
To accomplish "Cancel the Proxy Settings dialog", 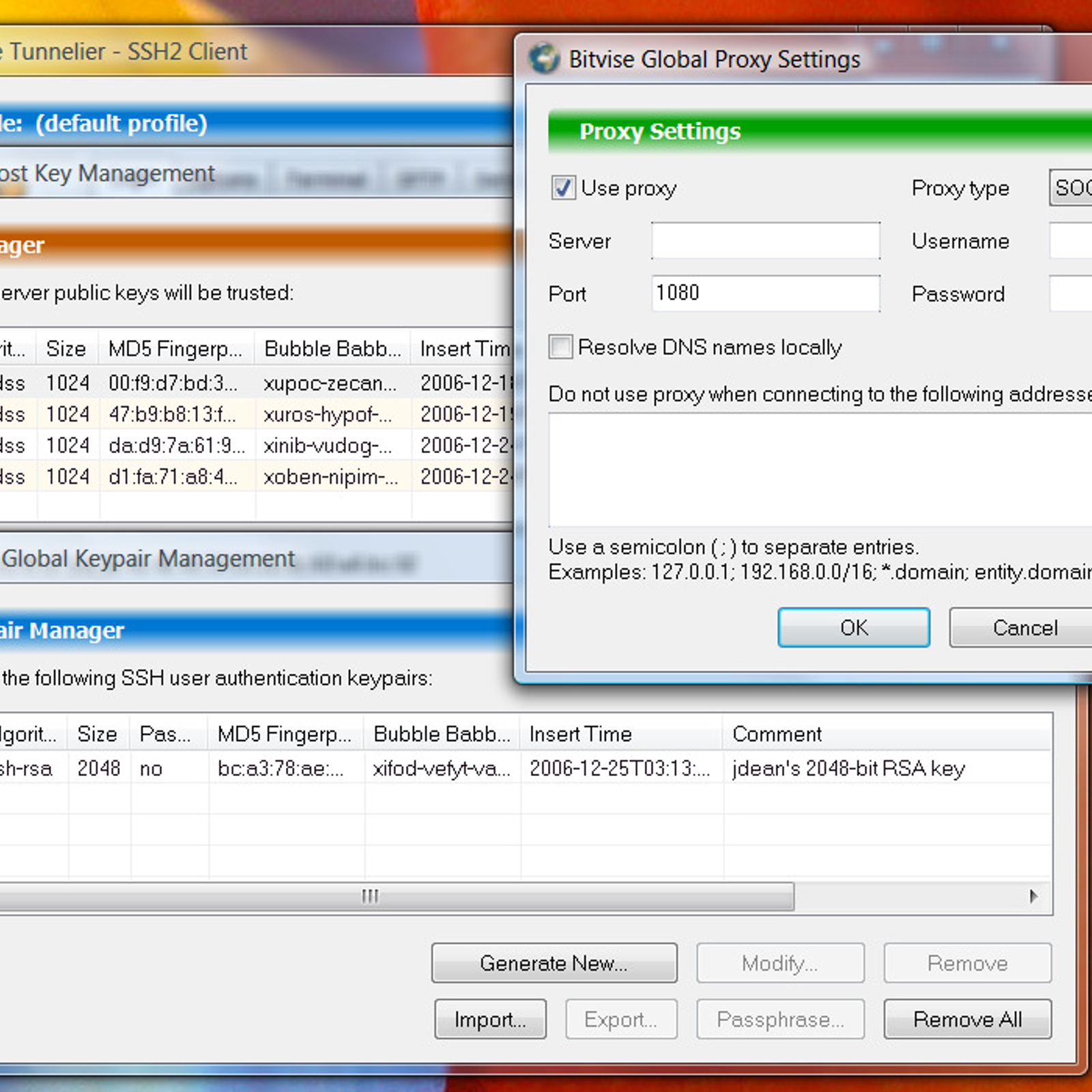I will tap(1022, 627).
